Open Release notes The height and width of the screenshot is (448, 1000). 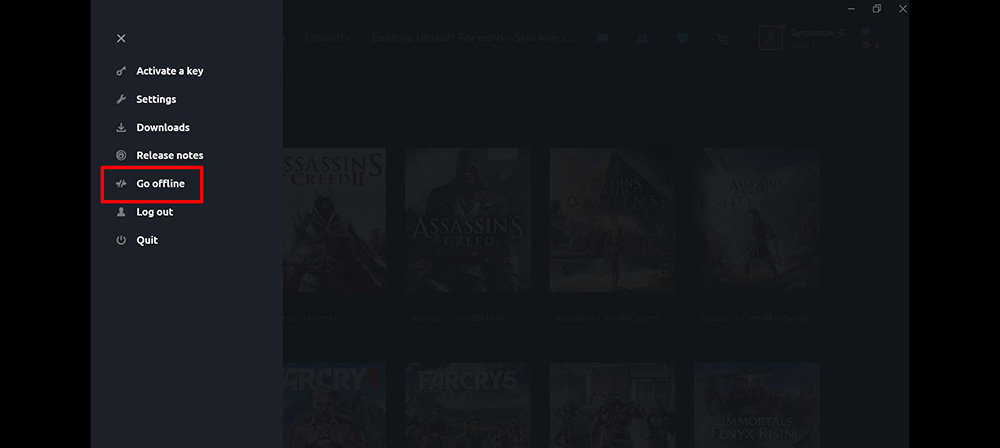pyautogui.click(x=159, y=155)
